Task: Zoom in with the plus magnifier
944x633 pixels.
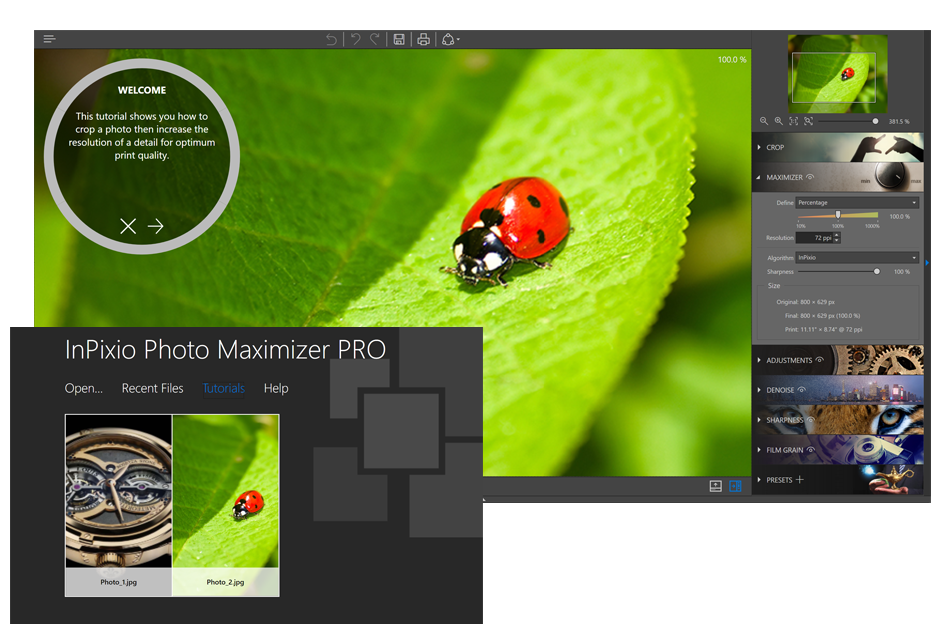Action: (778, 121)
